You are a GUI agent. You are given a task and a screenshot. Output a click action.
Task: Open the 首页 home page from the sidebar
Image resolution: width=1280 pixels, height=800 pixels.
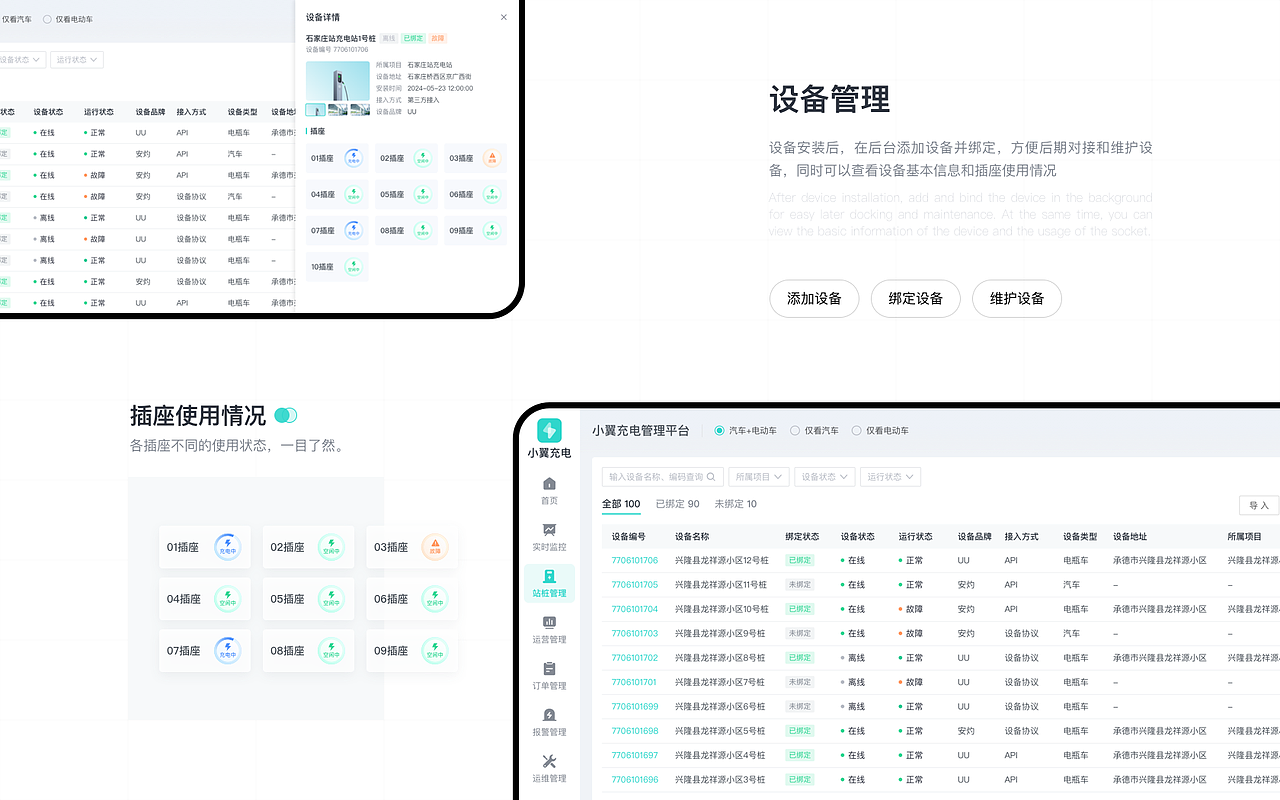(548, 490)
